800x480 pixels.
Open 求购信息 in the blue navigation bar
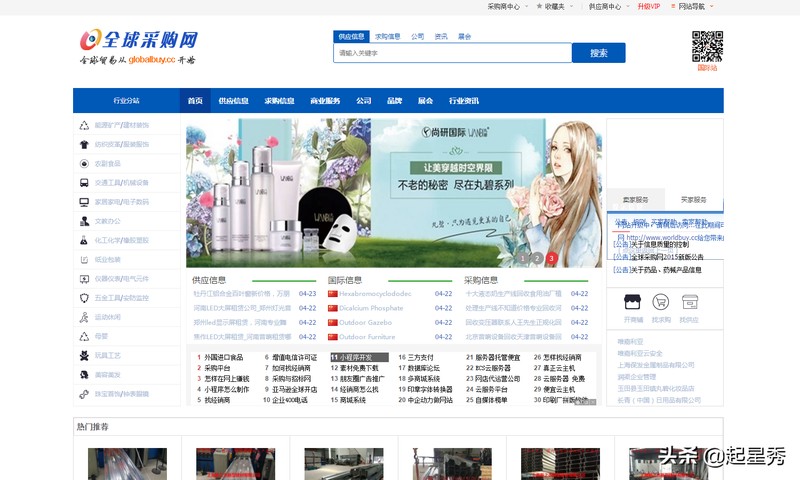[x=279, y=100]
